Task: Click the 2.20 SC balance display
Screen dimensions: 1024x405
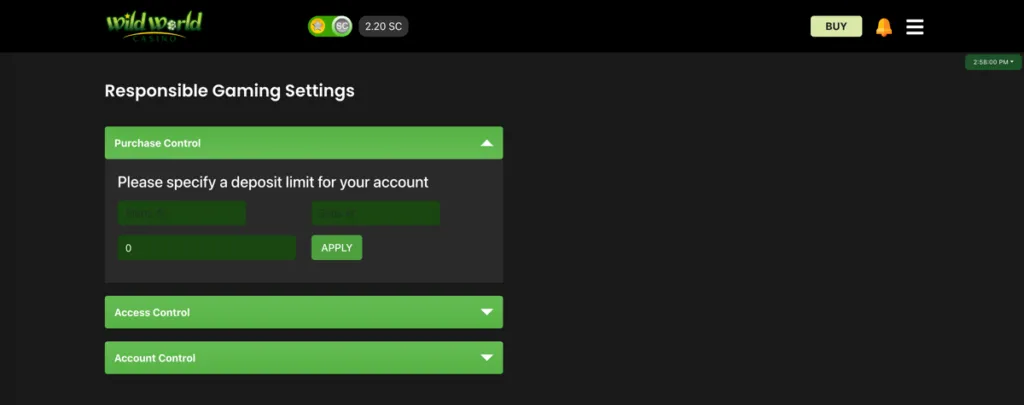Action: (383, 27)
